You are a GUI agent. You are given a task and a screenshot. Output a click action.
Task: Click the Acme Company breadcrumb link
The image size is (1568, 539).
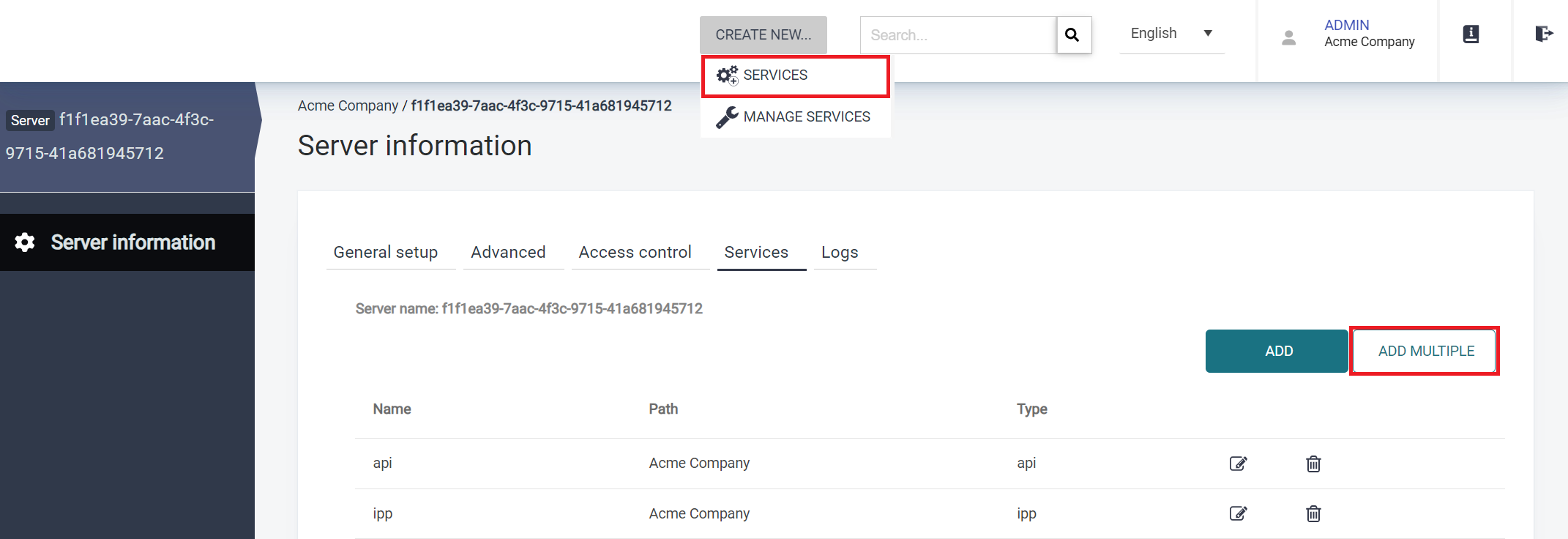point(348,106)
